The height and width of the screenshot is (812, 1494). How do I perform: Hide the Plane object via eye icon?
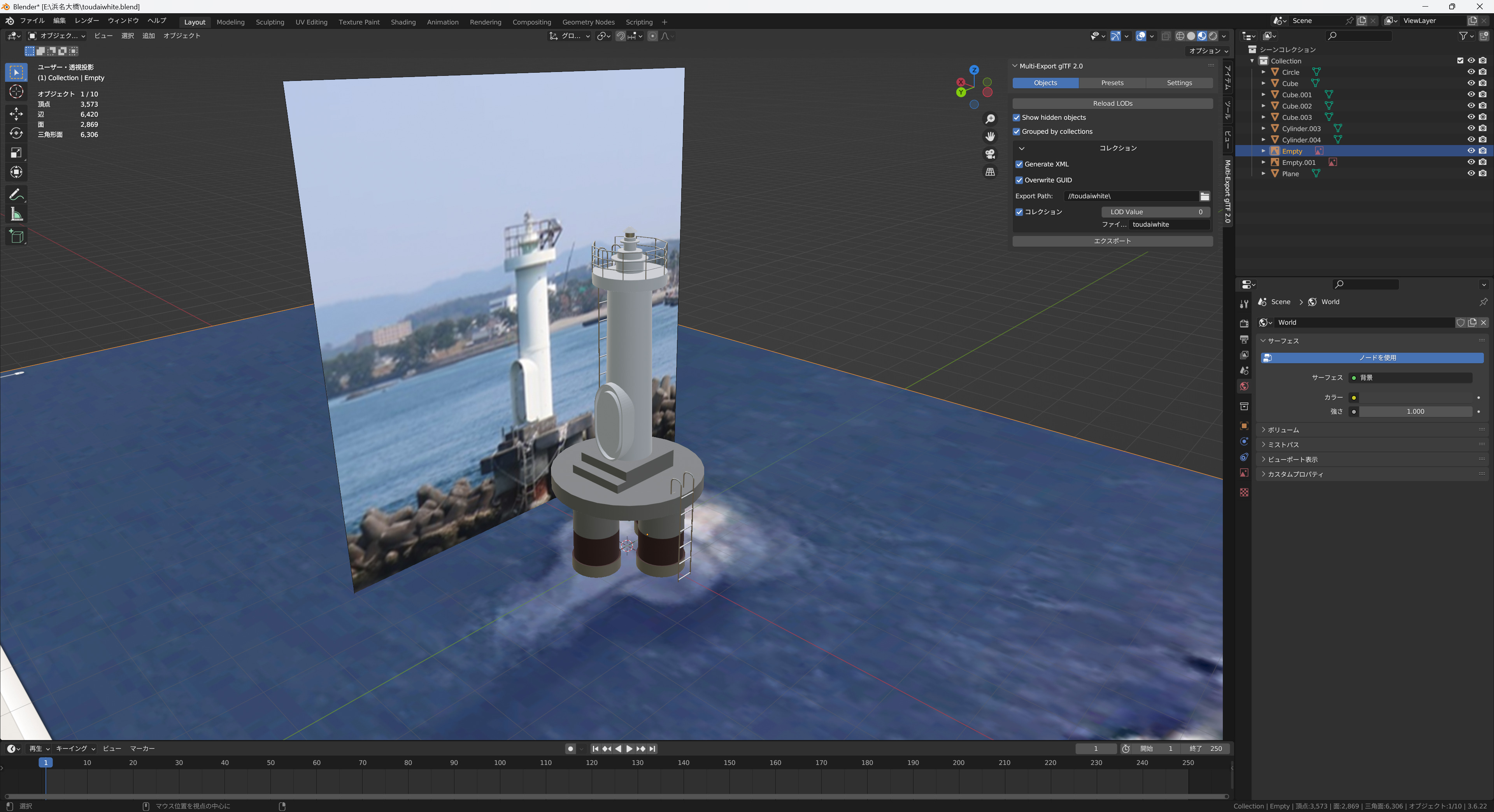coord(1471,173)
